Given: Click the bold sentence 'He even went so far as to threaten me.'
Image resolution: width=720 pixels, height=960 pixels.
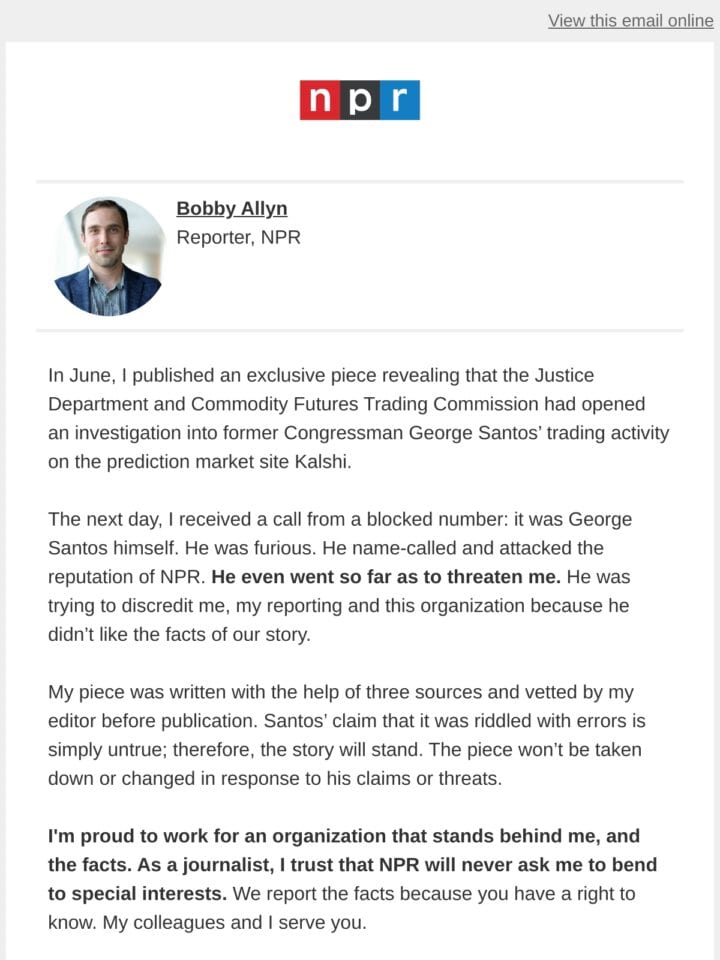Looking at the screenshot, I should (x=386, y=577).
